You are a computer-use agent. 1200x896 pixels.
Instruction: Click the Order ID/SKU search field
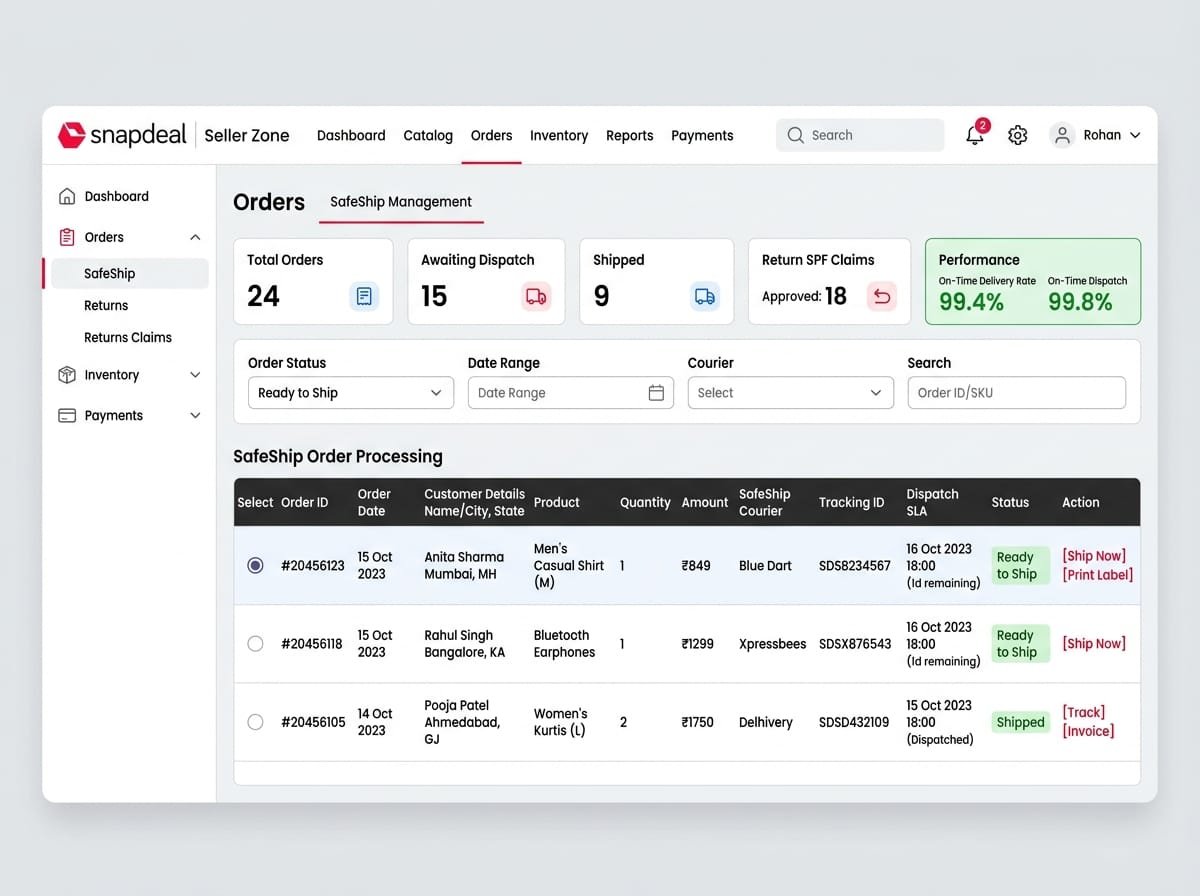pos(1016,393)
